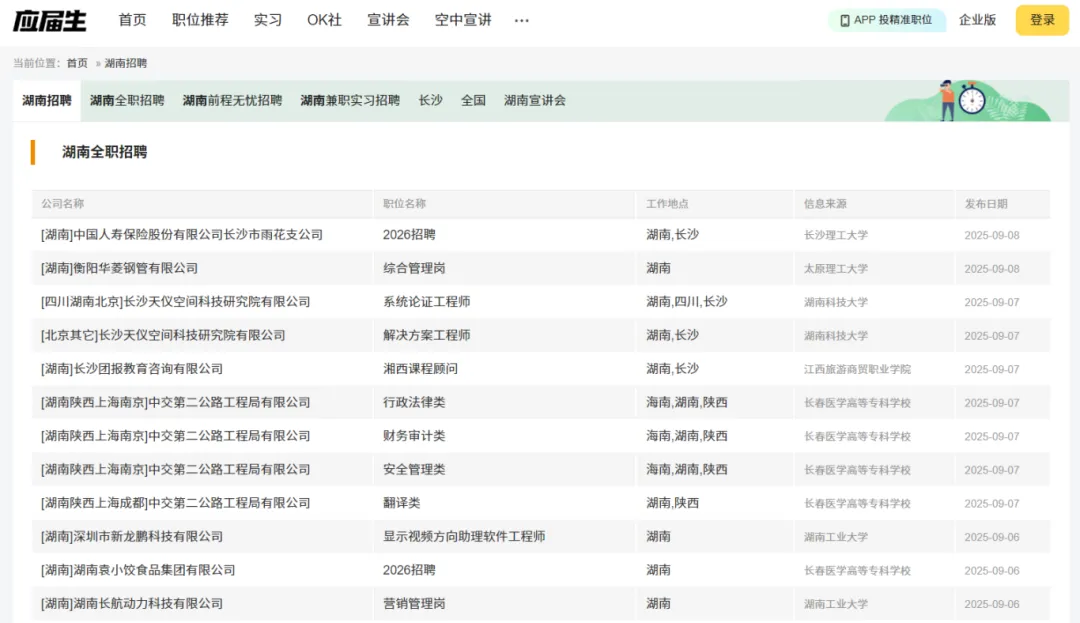This screenshot has height=623, width=1080.
Task: Open 长沙团报教育咨询有限公司 company link
Action: tap(132, 369)
